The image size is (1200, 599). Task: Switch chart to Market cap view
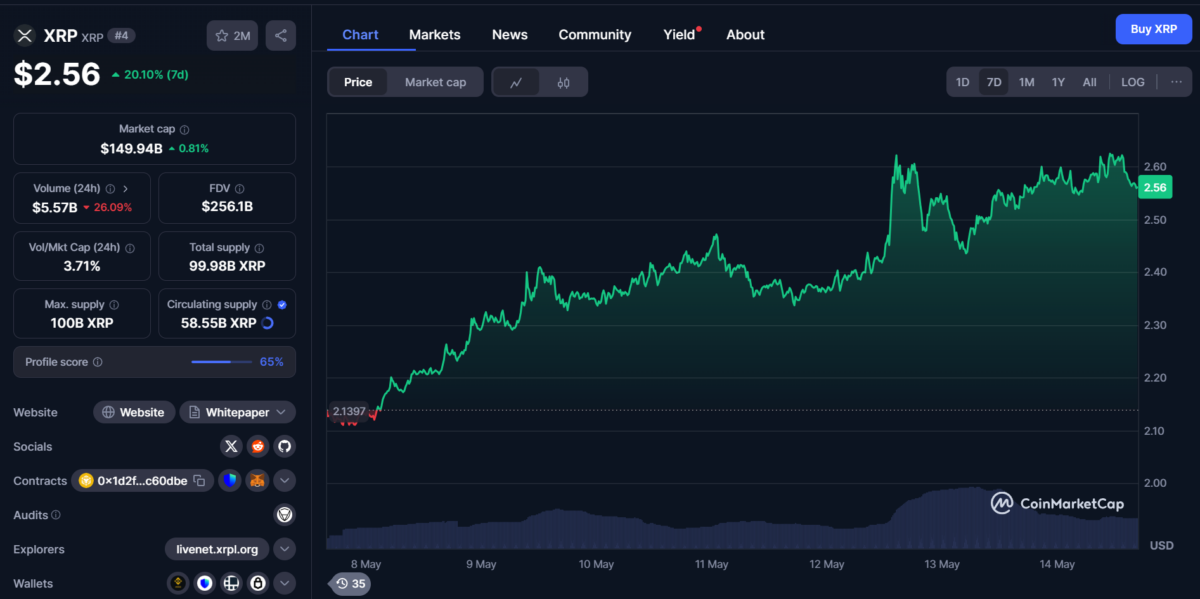tap(435, 82)
